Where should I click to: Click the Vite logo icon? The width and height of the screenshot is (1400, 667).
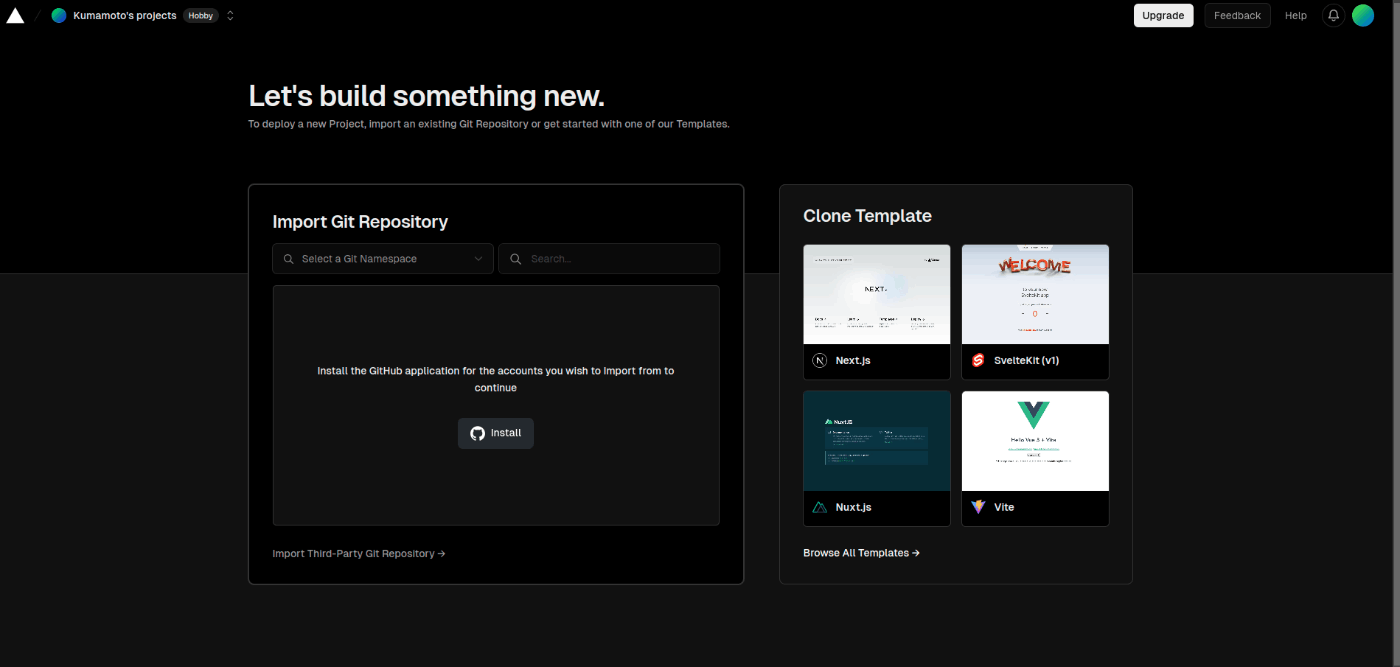coord(978,507)
